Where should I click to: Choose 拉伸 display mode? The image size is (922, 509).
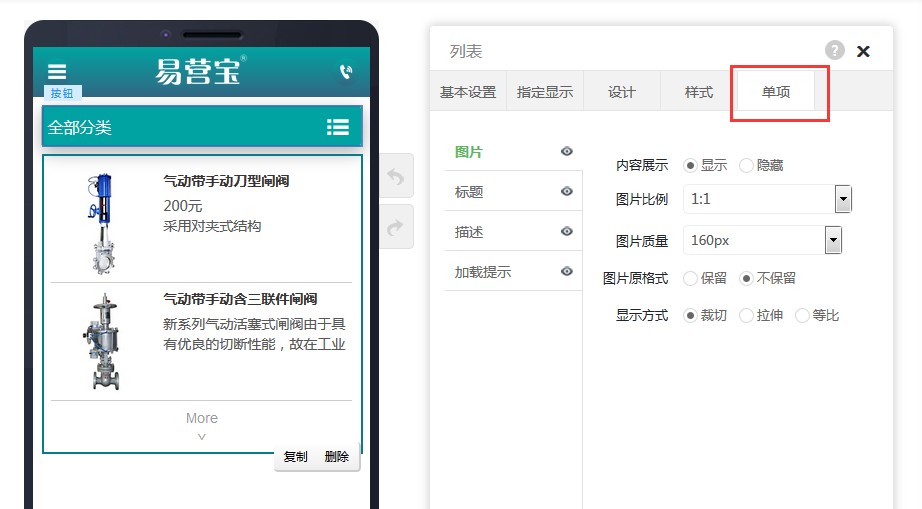pyautogui.click(x=746, y=315)
